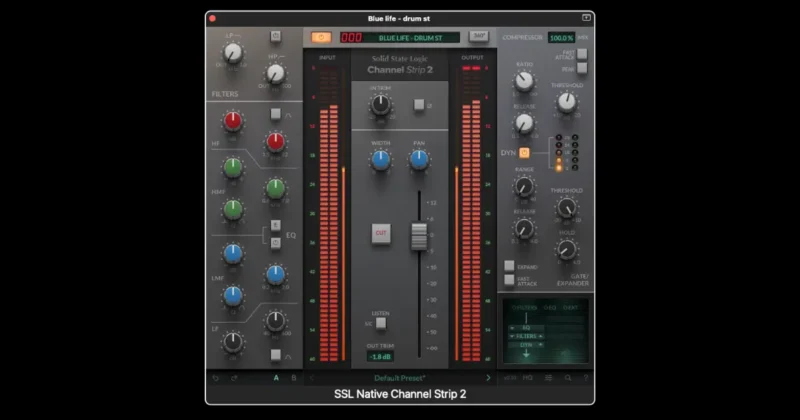Select the A preset slot

(276, 378)
